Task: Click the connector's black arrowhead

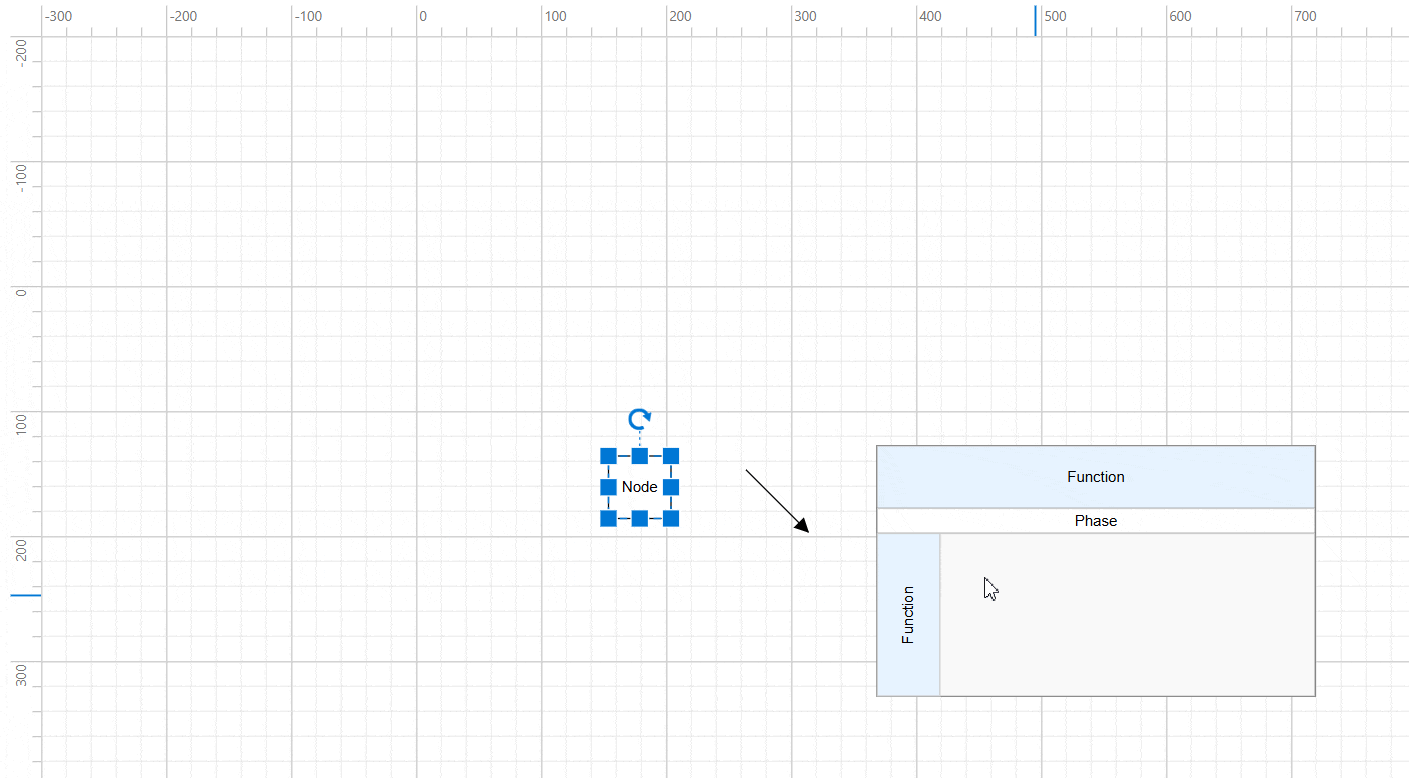Action: coord(802,526)
